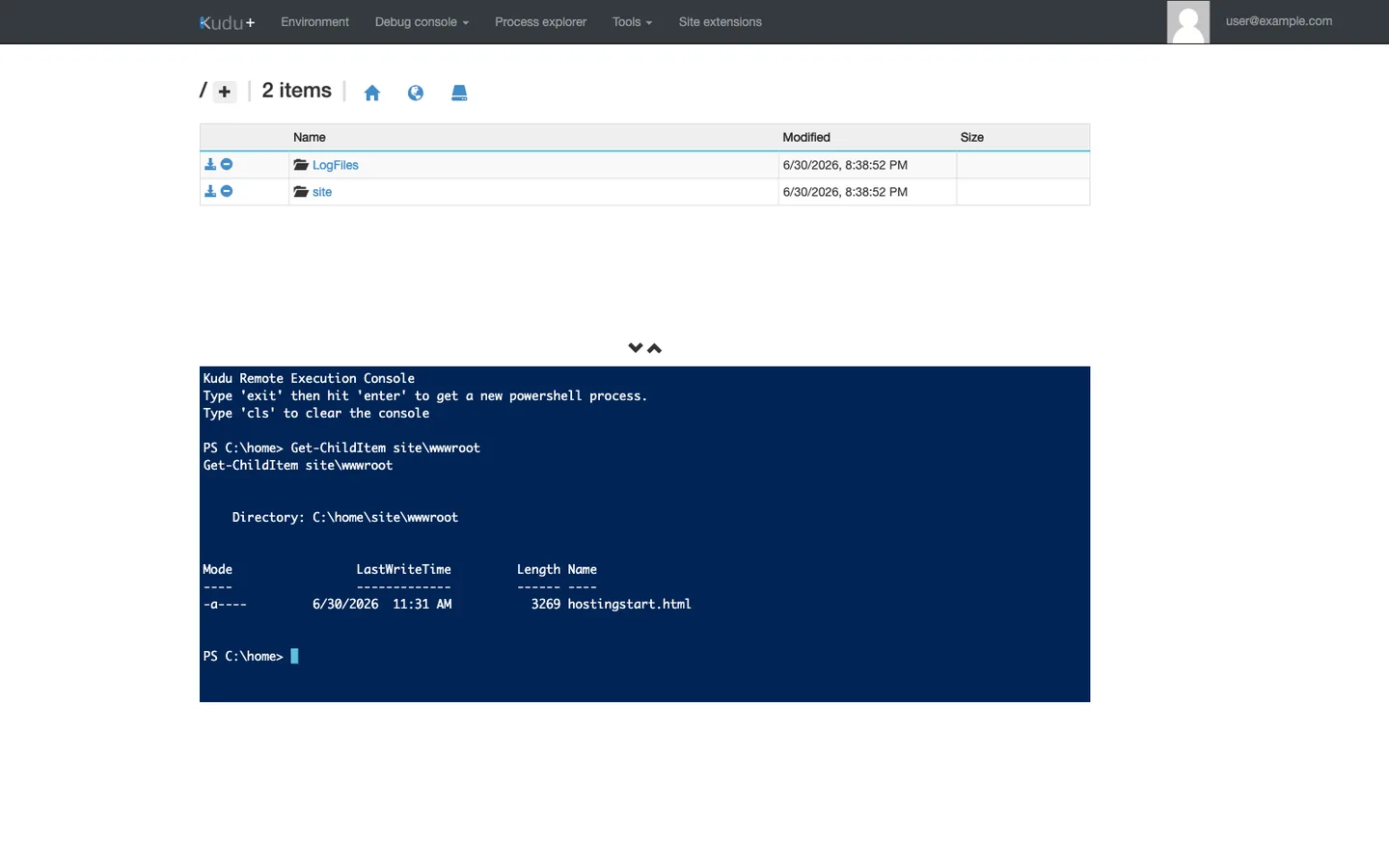Click user@example.com account label
This screenshot has width=1389, height=868.
pos(1278,20)
